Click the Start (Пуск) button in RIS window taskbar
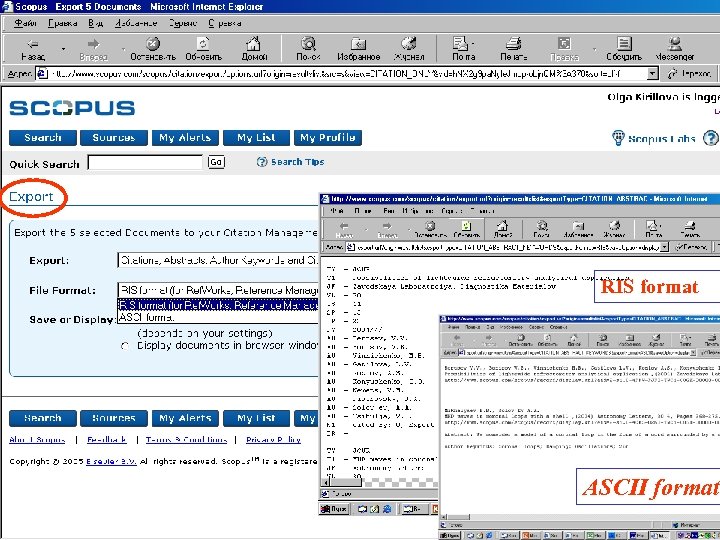 pos(334,509)
